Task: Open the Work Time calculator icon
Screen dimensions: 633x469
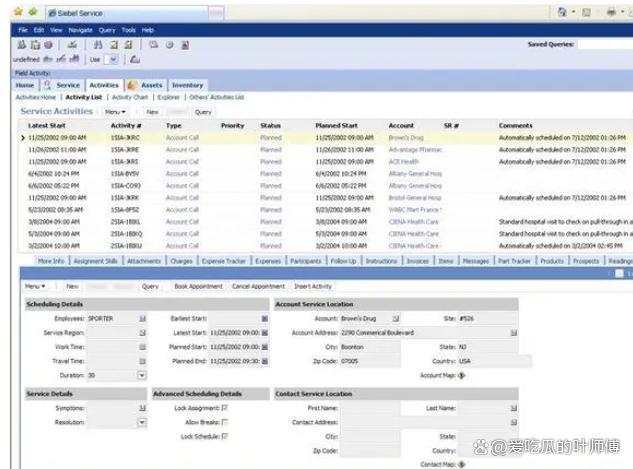Action: tap(142, 347)
